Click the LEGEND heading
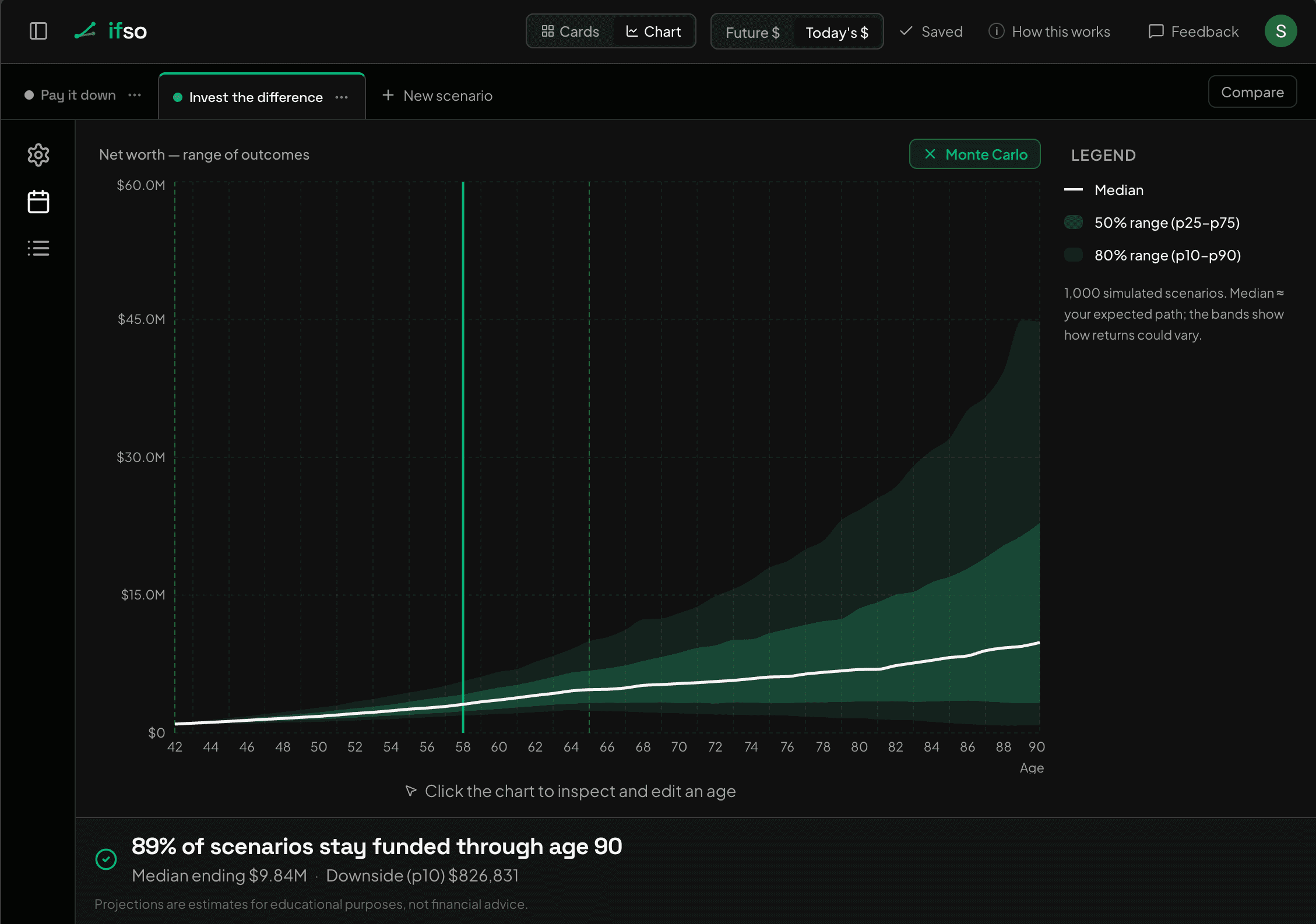Screen dimensions: 1316x924 [x=1103, y=155]
